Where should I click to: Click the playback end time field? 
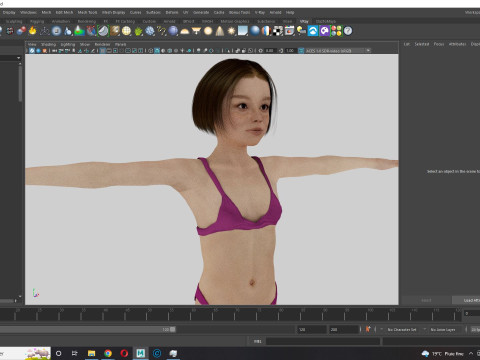pyautogui.click(x=312, y=329)
